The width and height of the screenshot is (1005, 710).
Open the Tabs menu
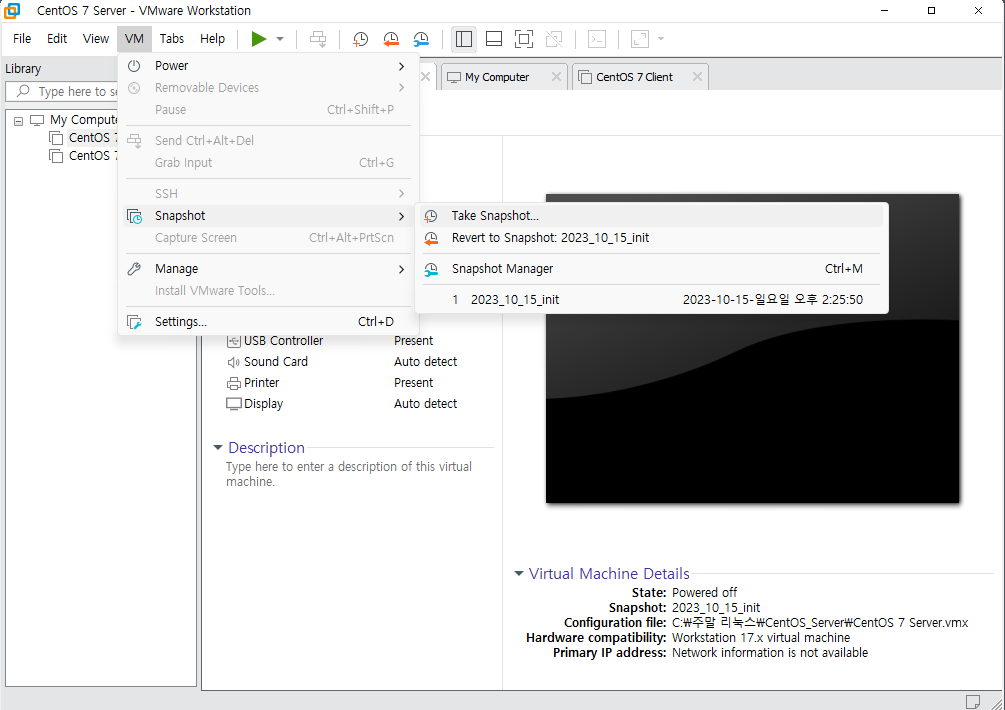(x=172, y=38)
